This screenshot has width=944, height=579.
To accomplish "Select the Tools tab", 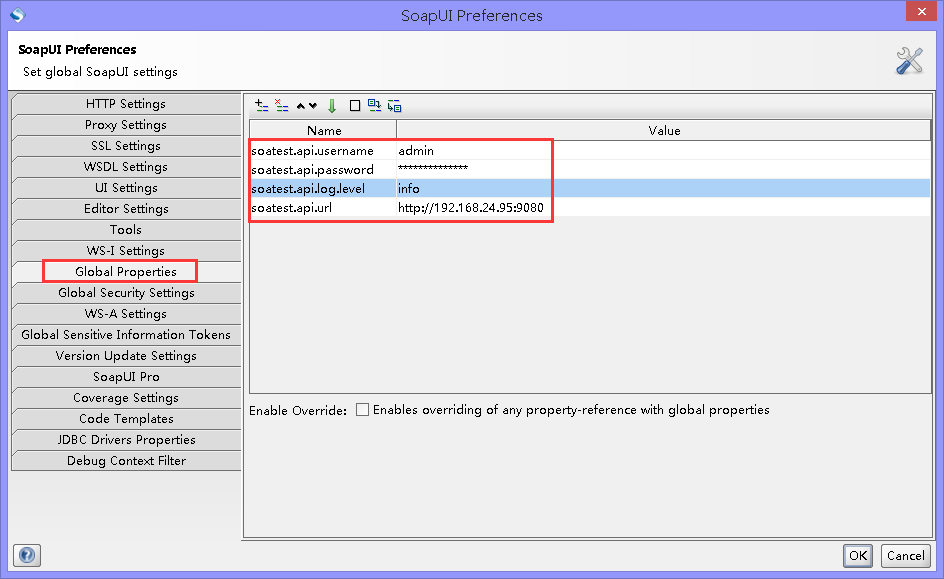I will coord(126,230).
